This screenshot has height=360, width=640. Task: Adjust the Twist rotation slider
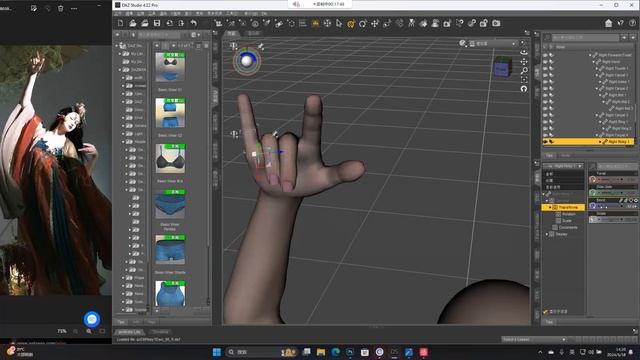pos(613,180)
